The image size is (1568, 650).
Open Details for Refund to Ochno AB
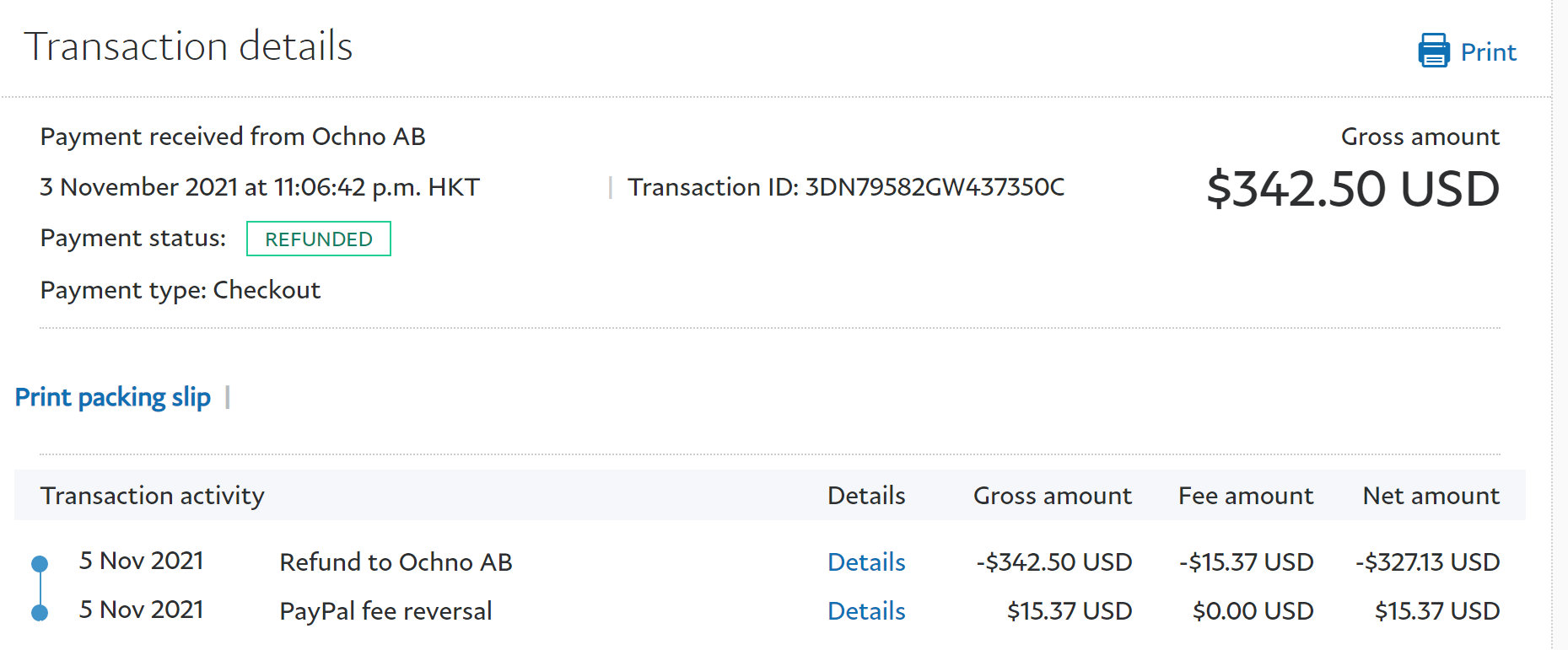point(866,562)
